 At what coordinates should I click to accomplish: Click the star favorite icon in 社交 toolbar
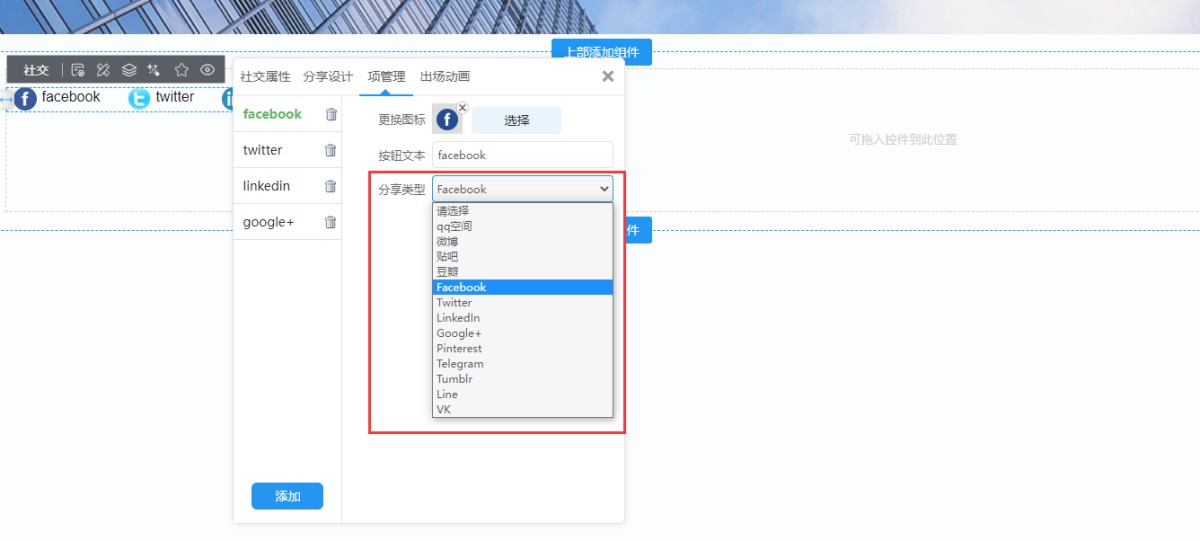tap(181, 70)
